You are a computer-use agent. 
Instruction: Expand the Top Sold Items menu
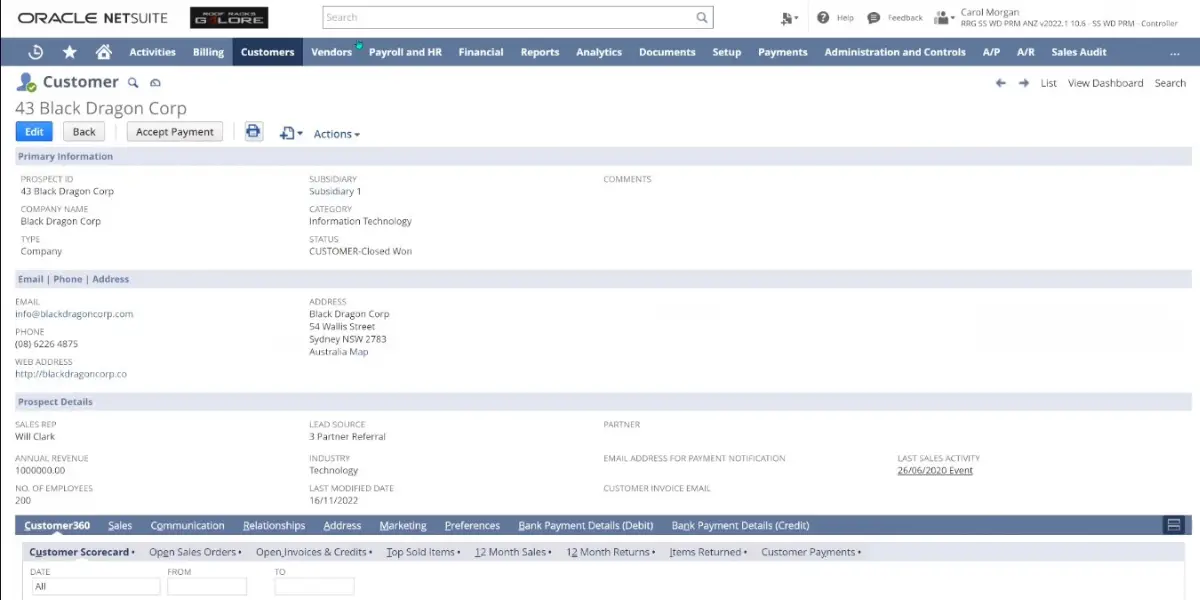click(x=423, y=552)
